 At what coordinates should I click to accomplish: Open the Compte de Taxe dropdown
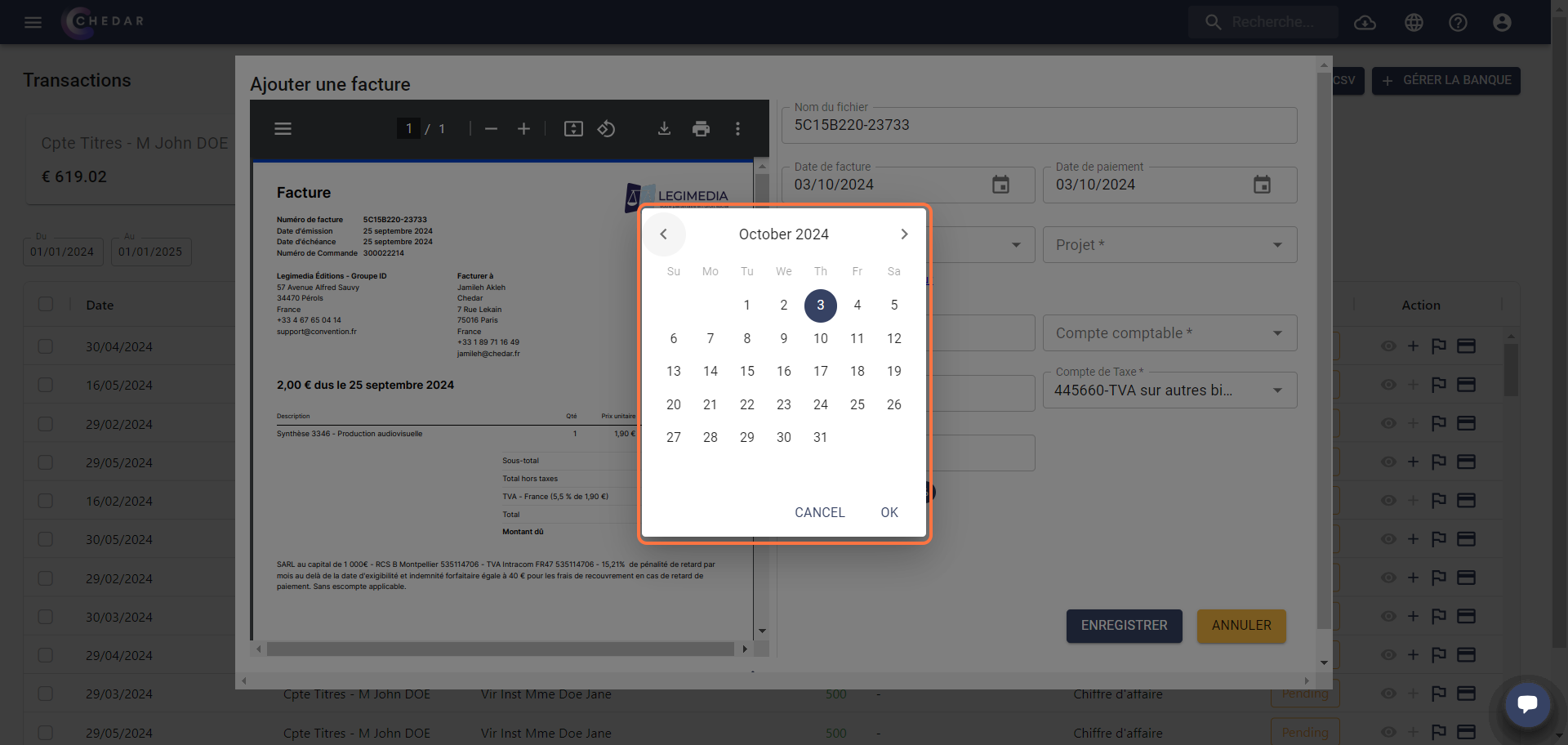click(x=1169, y=390)
